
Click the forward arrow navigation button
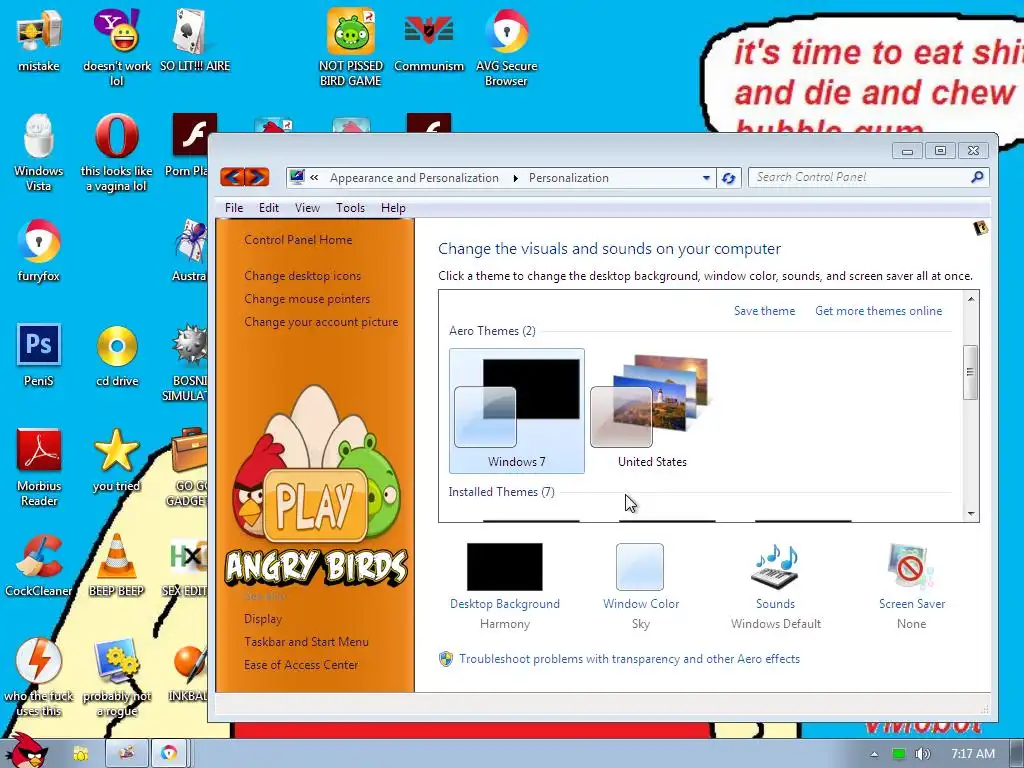257,176
